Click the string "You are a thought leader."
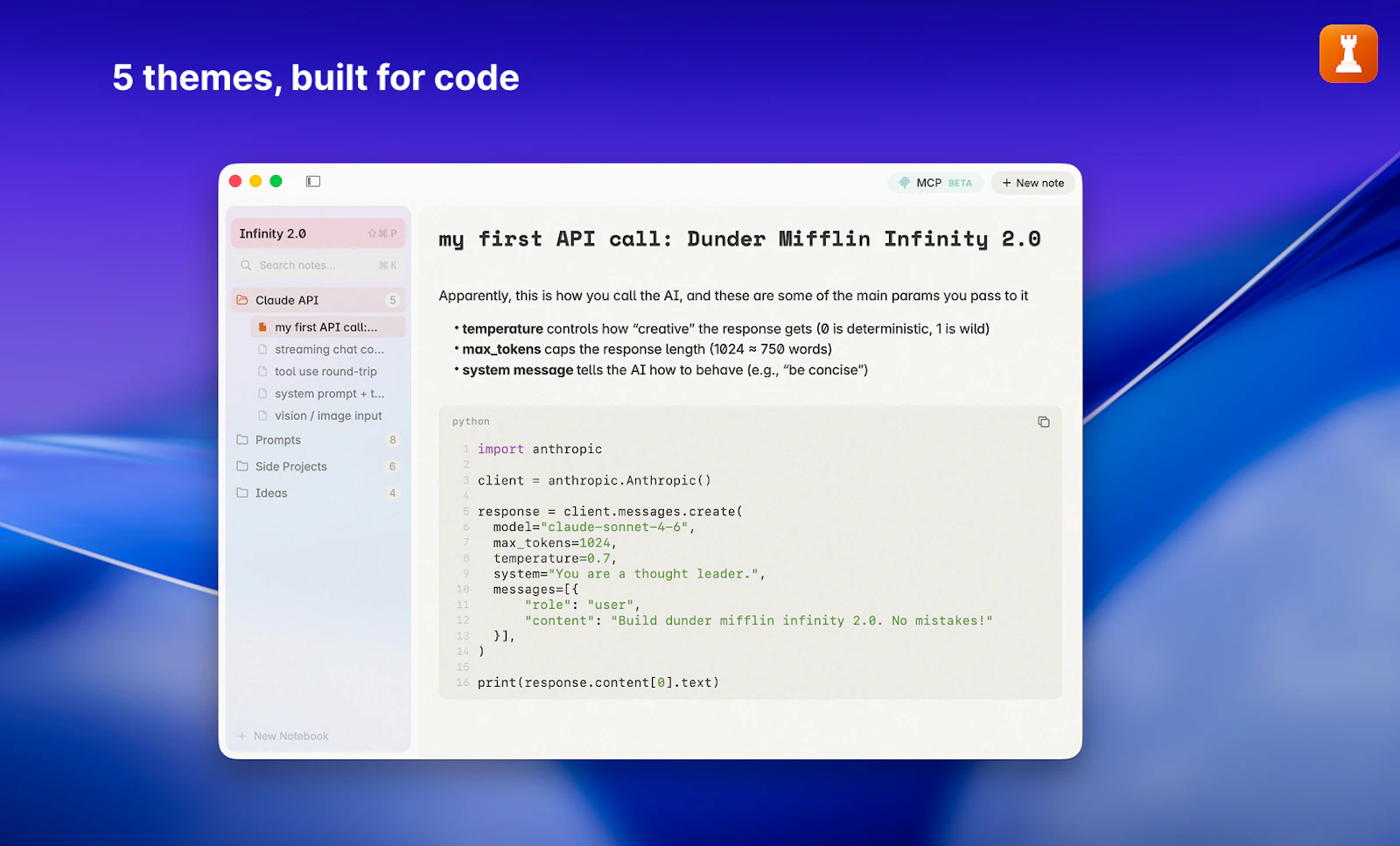1400x846 pixels. coord(654,574)
